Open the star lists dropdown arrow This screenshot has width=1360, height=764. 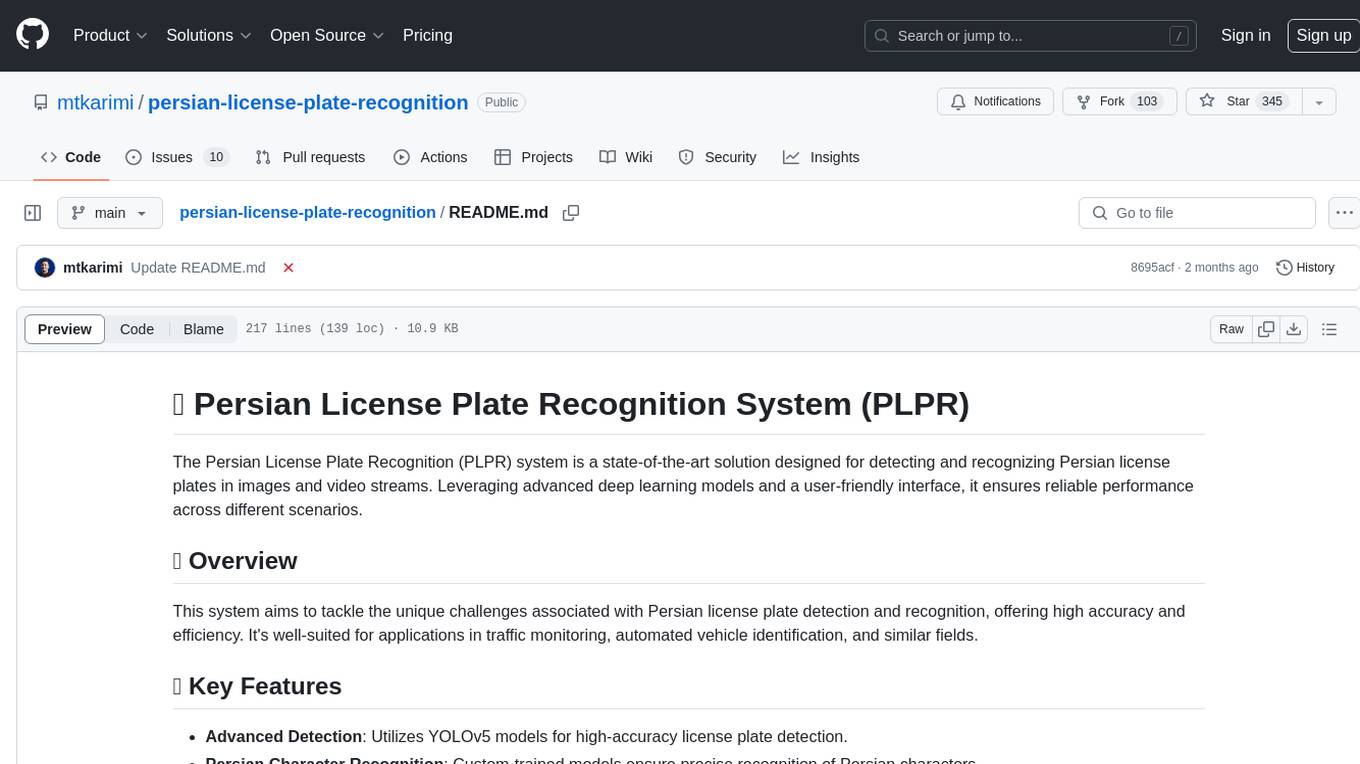pyautogui.click(x=1319, y=102)
